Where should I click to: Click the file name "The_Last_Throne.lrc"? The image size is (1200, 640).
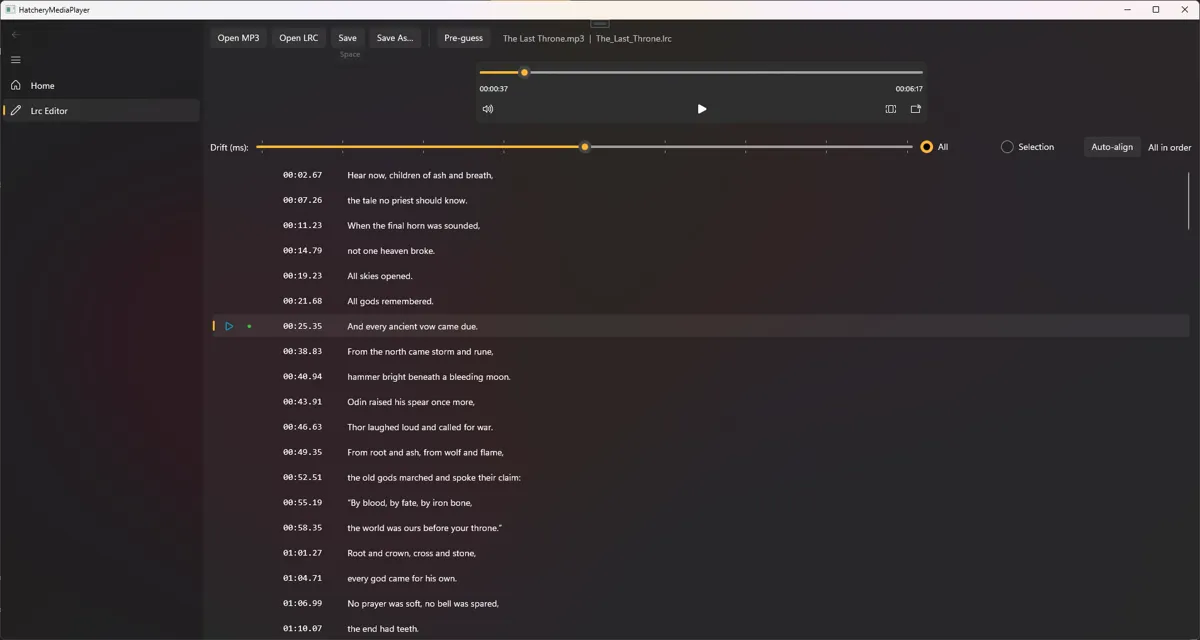pos(634,39)
